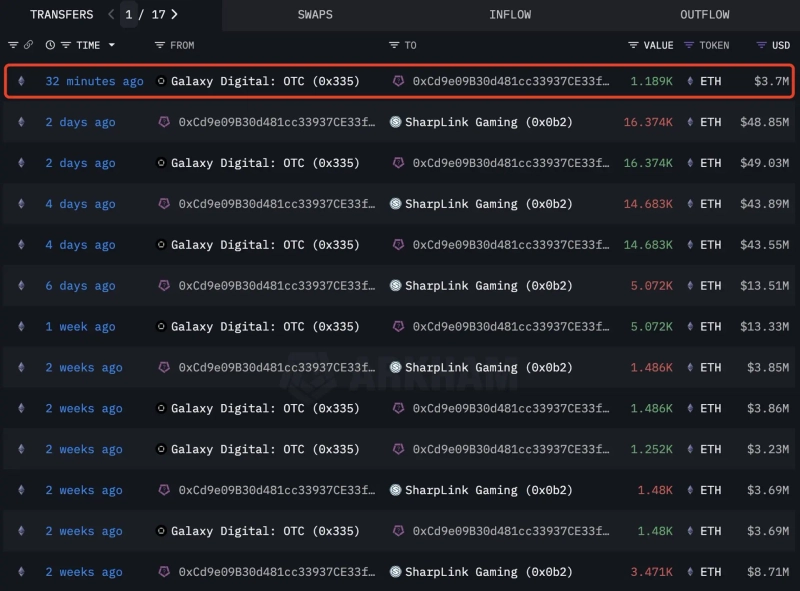Open the '1 week ago' transaction link
The width and height of the screenshot is (800, 591).
pos(80,327)
